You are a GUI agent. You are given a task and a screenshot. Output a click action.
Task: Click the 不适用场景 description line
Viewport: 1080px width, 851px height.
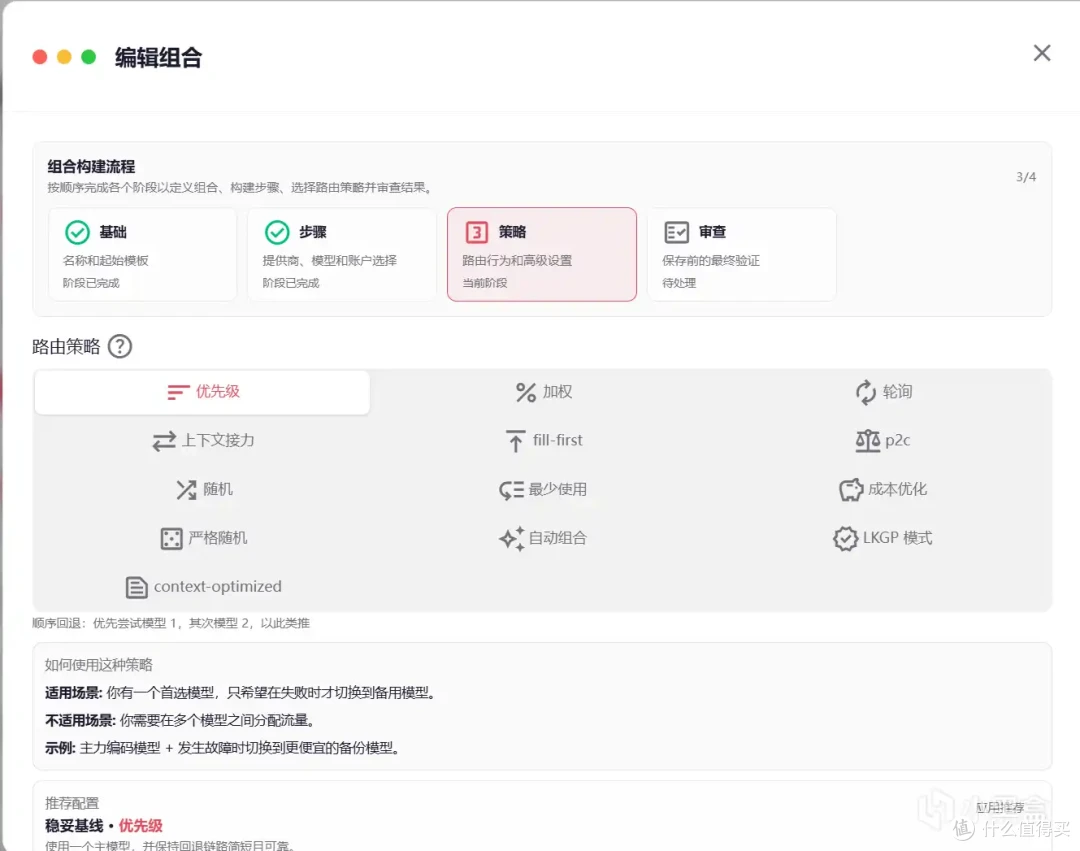[181, 720]
